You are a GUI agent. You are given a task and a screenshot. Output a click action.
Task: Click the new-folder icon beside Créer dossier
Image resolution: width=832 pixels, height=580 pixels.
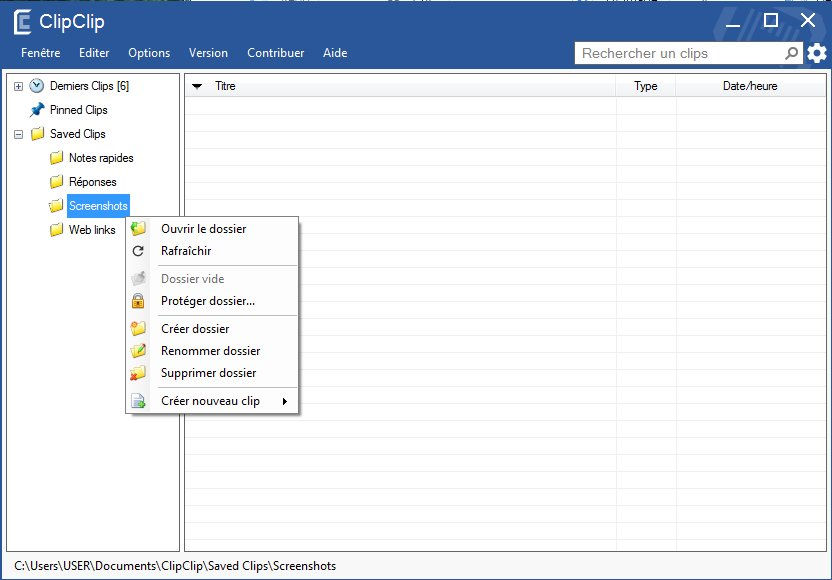(138, 328)
